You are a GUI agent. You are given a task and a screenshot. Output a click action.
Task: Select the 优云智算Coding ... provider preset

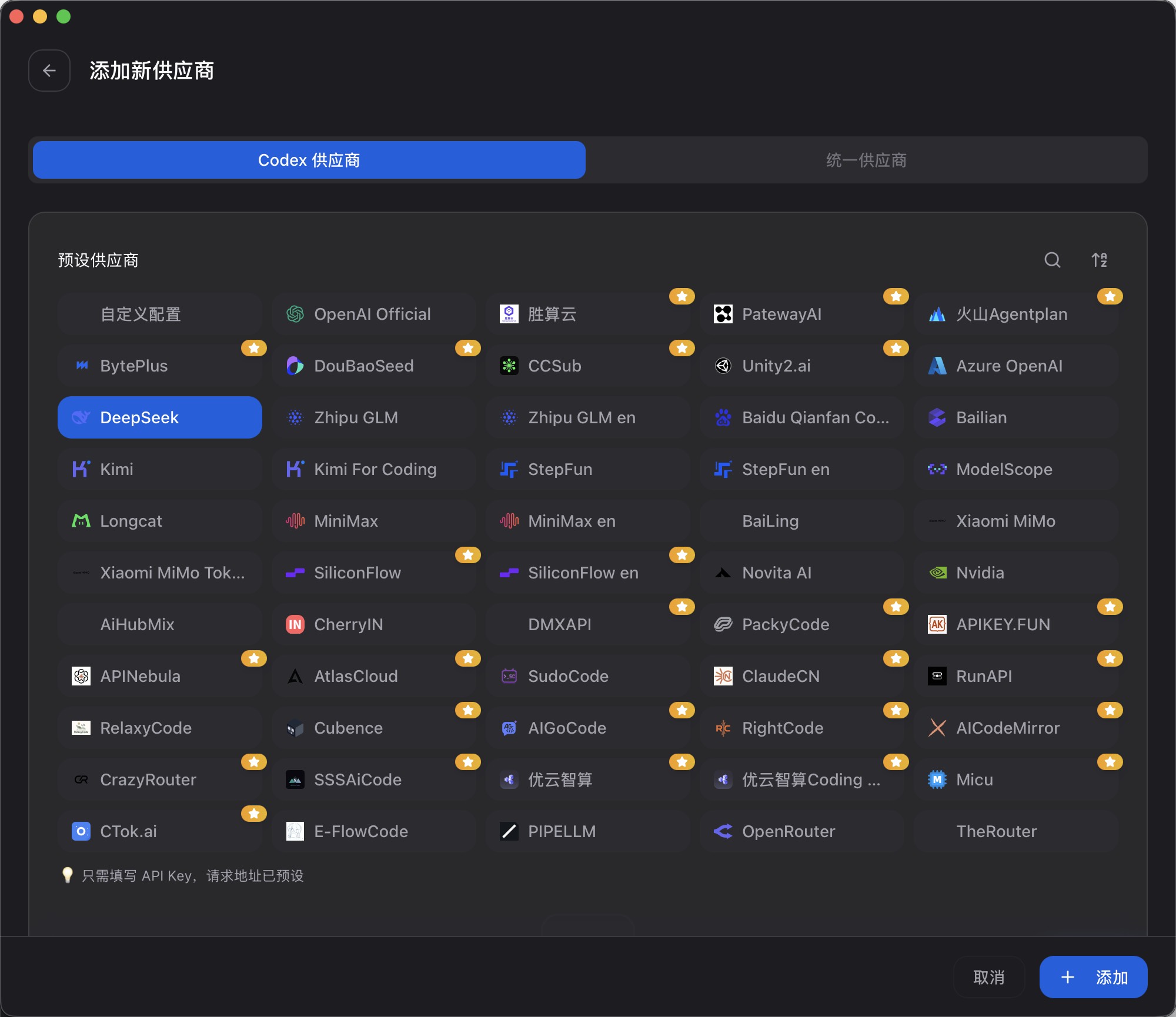802,780
